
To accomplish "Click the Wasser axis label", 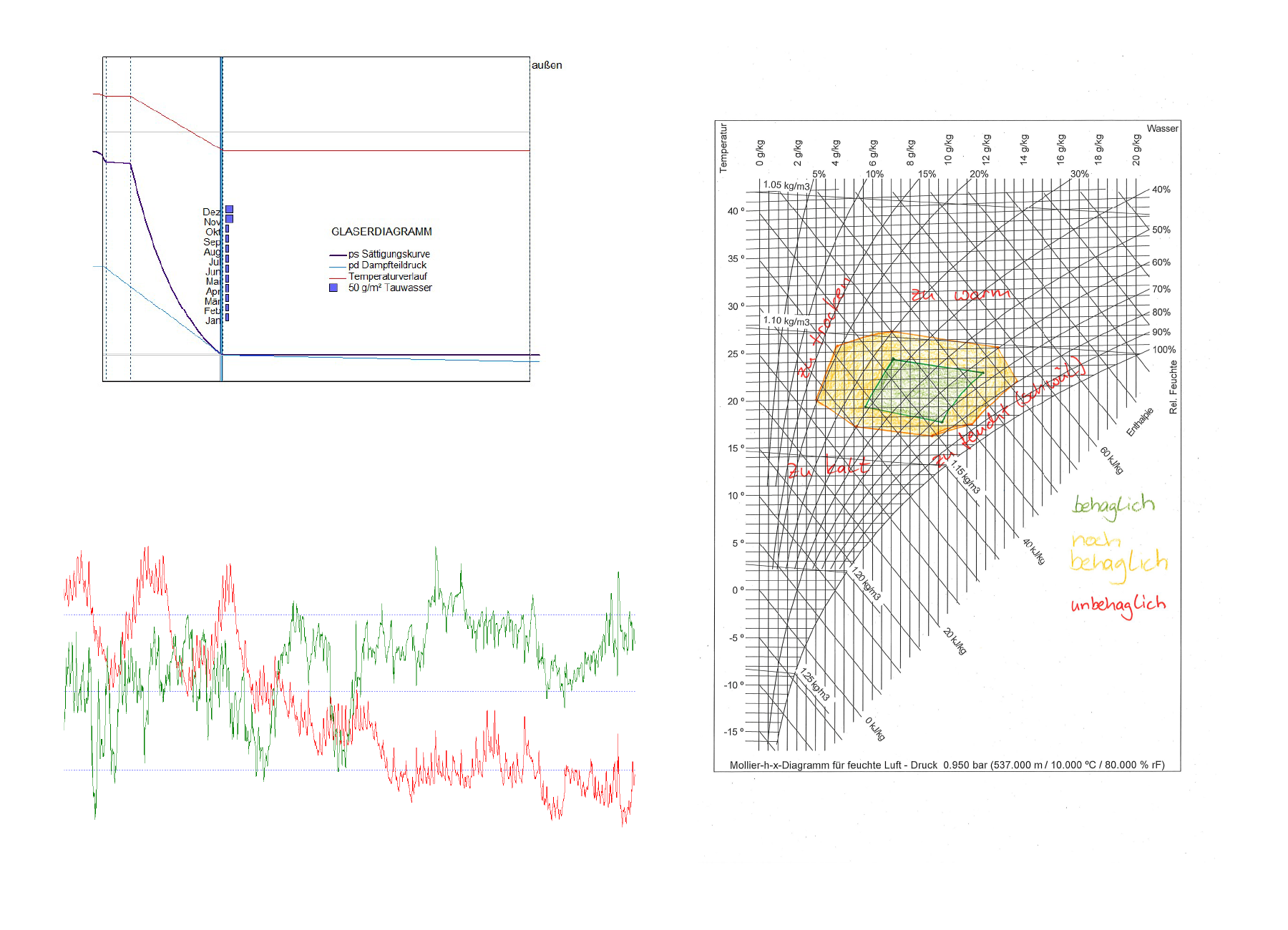I will [1162, 129].
